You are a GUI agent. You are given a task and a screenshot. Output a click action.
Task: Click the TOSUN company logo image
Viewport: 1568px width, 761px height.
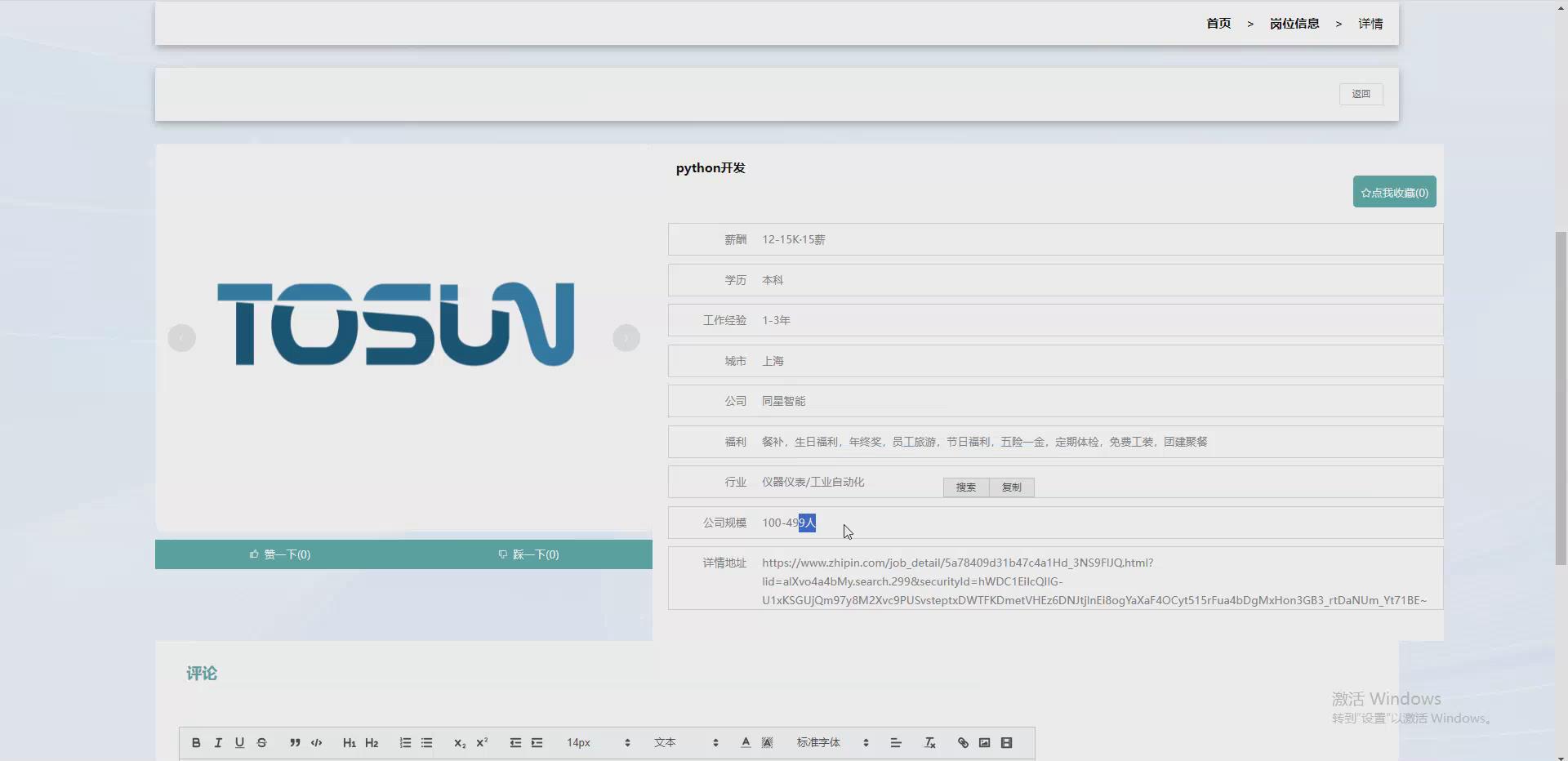pyautogui.click(x=396, y=324)
